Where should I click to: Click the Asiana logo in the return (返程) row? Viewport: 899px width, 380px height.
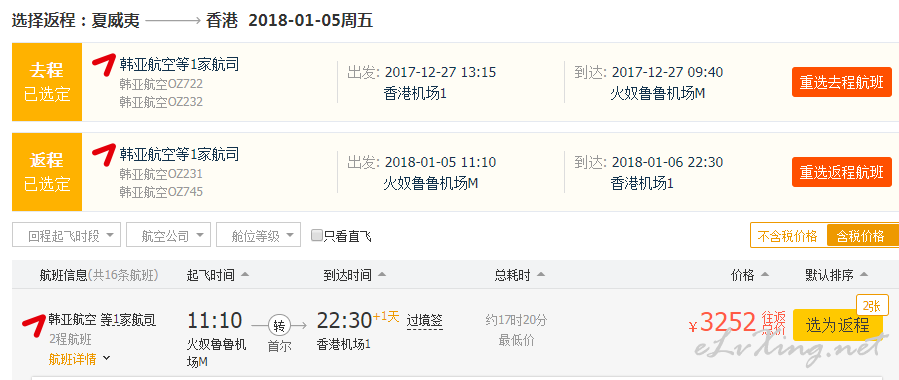(x=104, y=154)
